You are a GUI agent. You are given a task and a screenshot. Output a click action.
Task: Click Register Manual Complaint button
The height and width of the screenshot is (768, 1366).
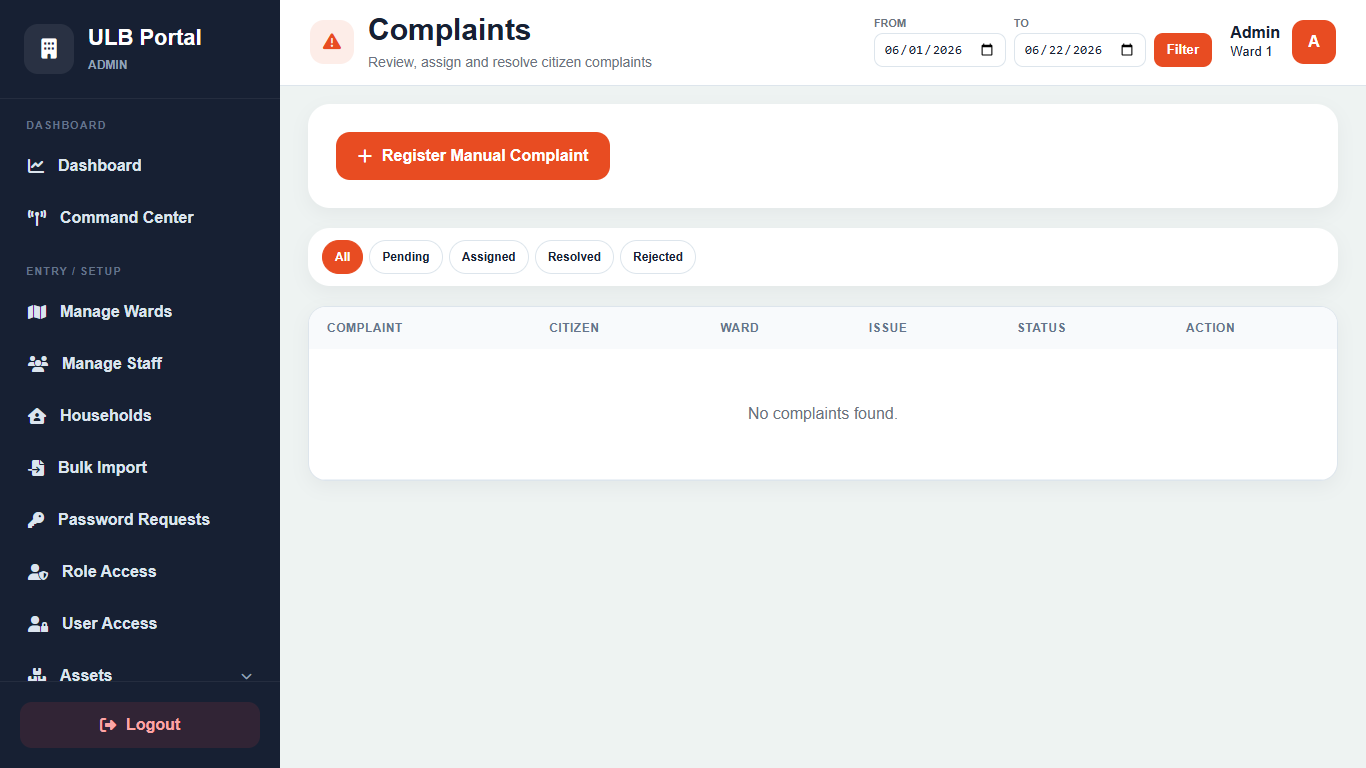(x=473, y=156)
